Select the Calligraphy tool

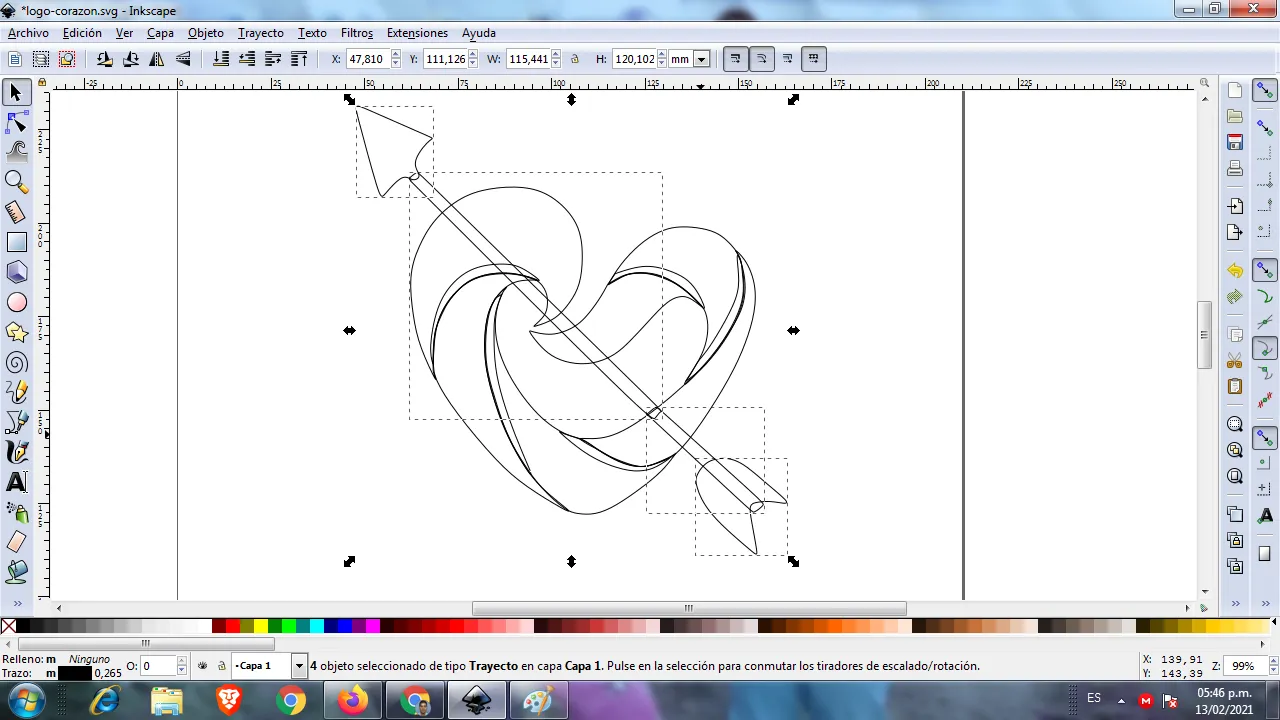click(x=16, y=452)
